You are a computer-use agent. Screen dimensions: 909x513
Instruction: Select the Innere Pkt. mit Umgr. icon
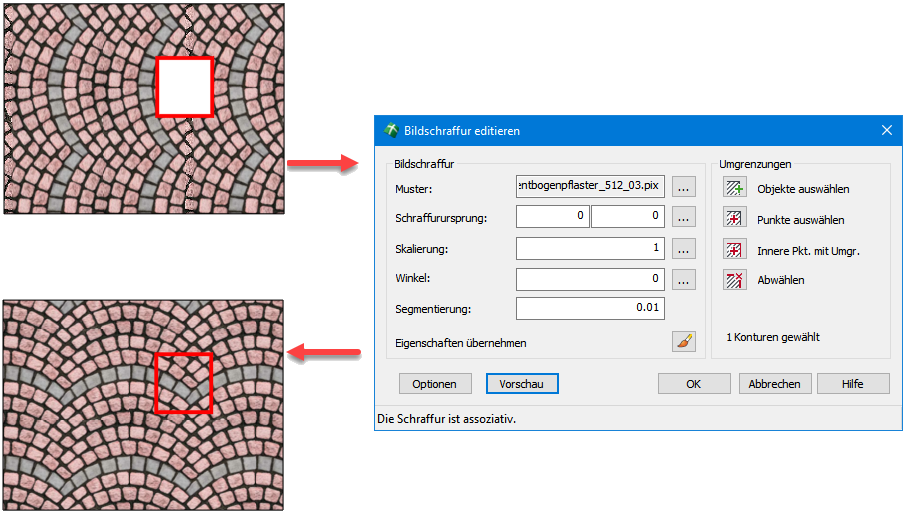(735, 250)
